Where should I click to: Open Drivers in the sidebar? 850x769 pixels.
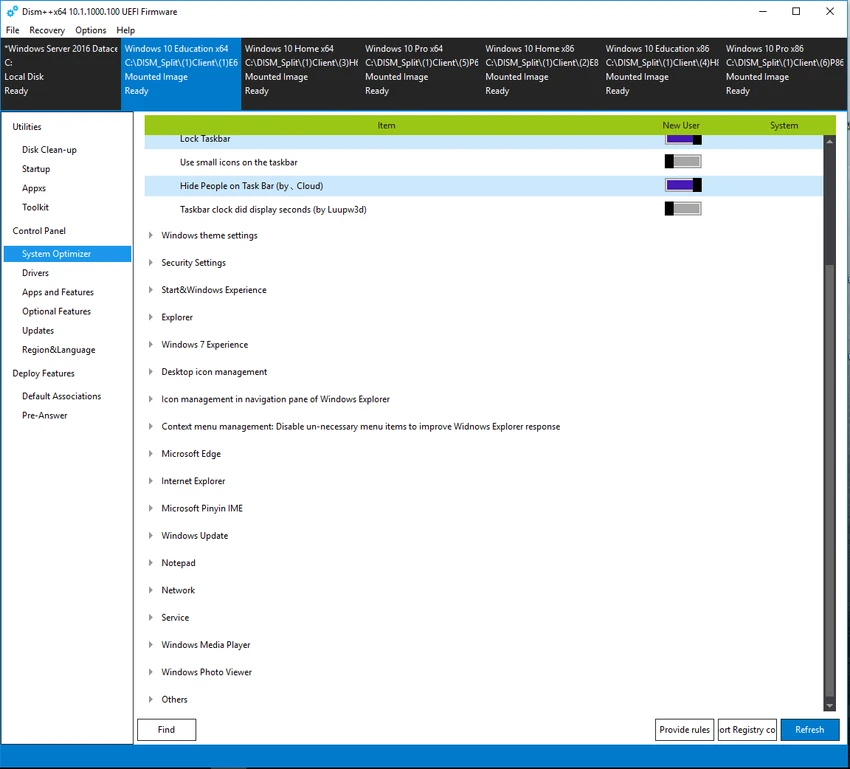pos(35,273)
